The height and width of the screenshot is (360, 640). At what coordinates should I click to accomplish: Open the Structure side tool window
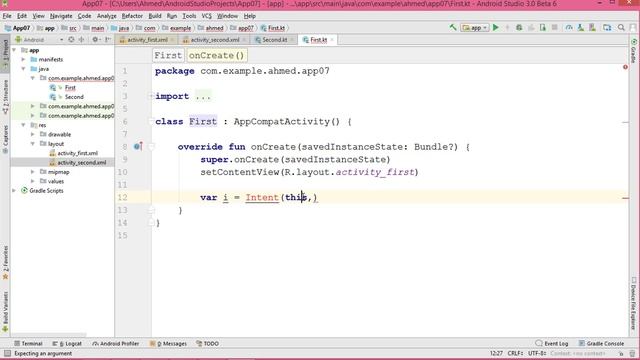tap(5, 97)
